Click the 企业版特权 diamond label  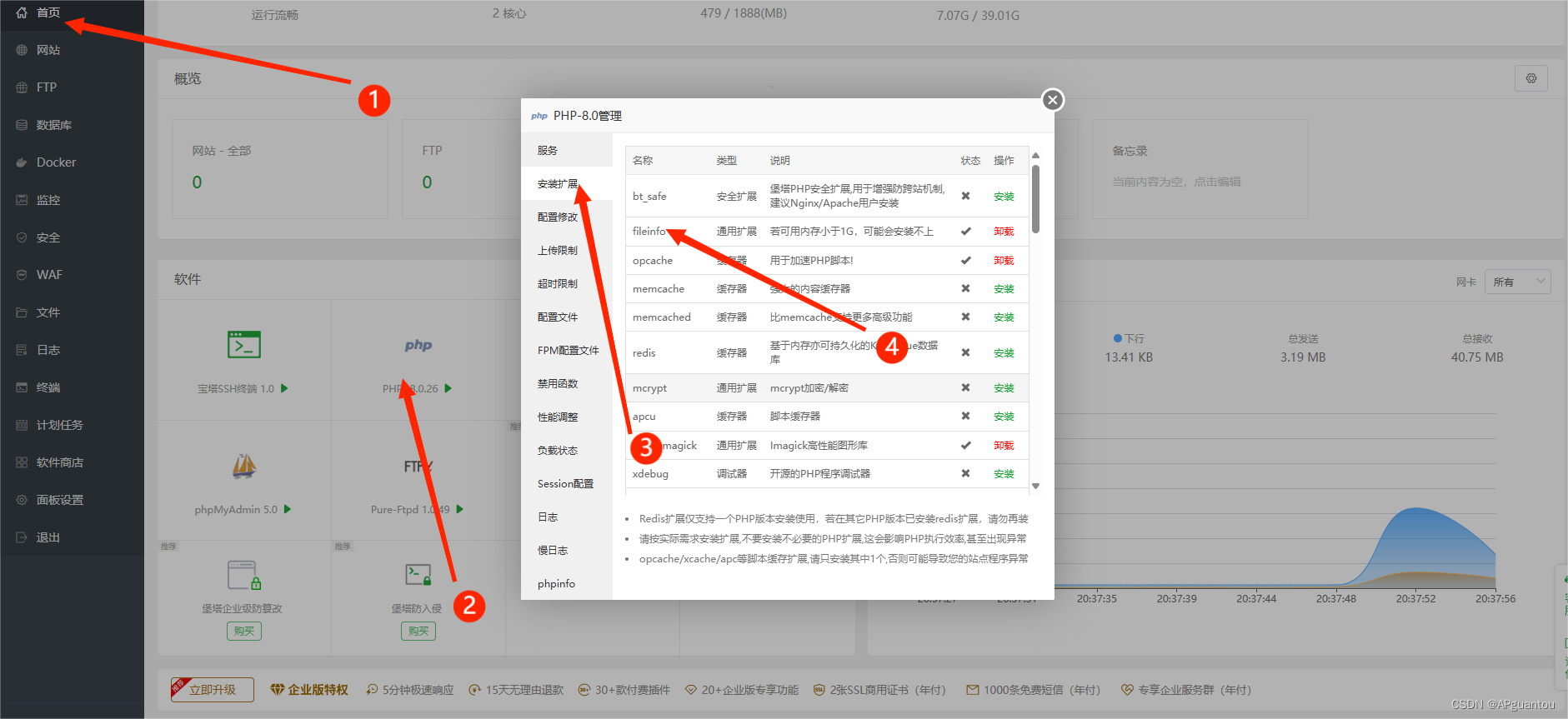click(x=309, y=690)
